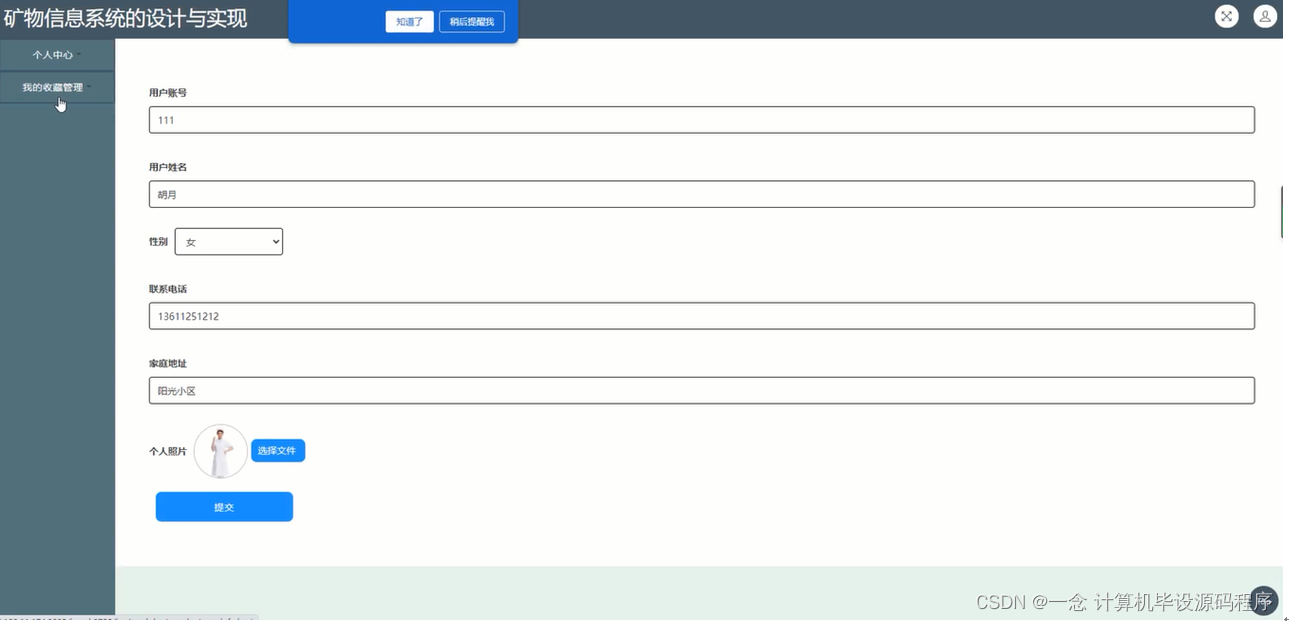Click the 家庭地址 field showing 阳光小区
This screenshot has width=1289, height=621.
tap(700, 390)
